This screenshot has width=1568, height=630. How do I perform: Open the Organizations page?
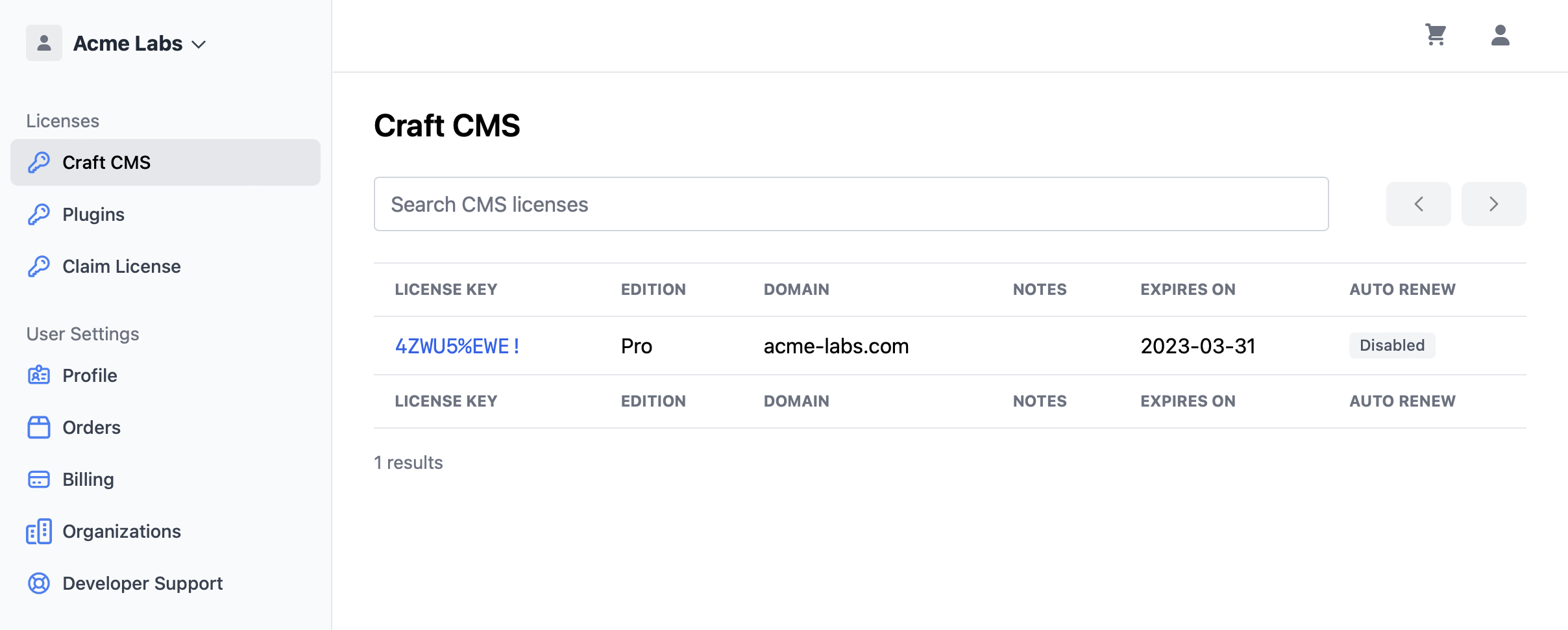tap(165, 531)
